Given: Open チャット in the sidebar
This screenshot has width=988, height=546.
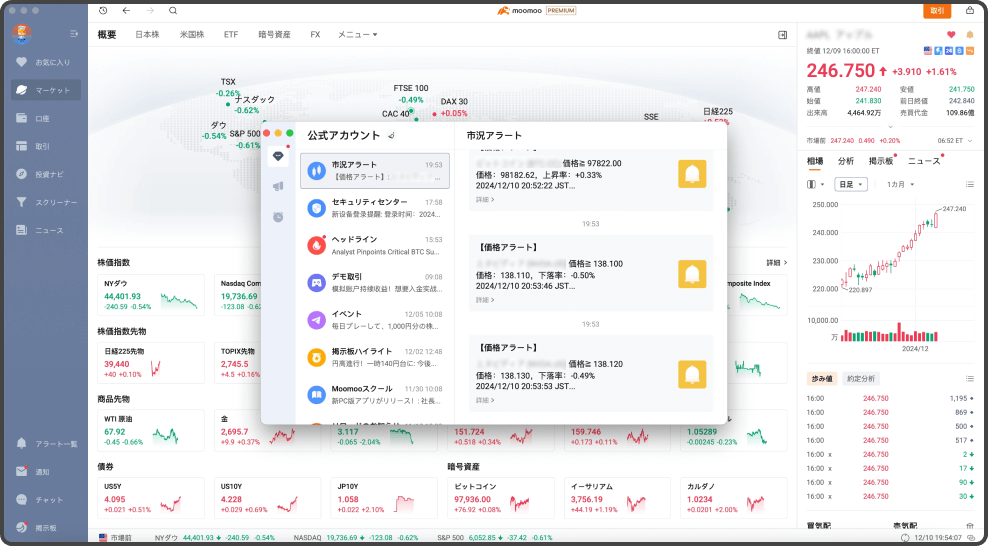Looking at the screenshot, I should coord(46,500).
